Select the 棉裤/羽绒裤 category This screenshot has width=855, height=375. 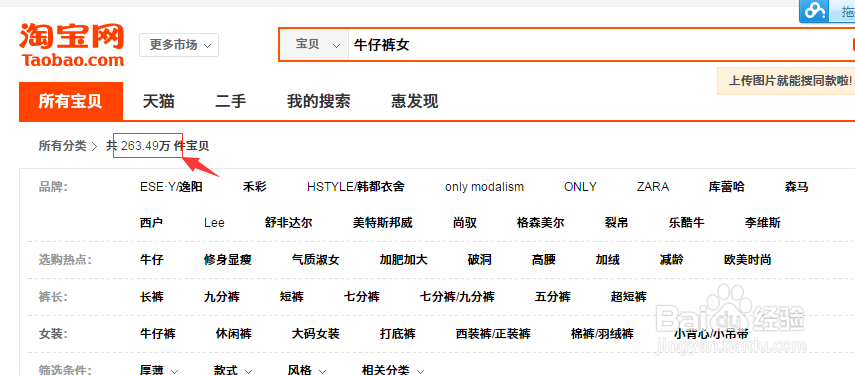tap(602, 334)
